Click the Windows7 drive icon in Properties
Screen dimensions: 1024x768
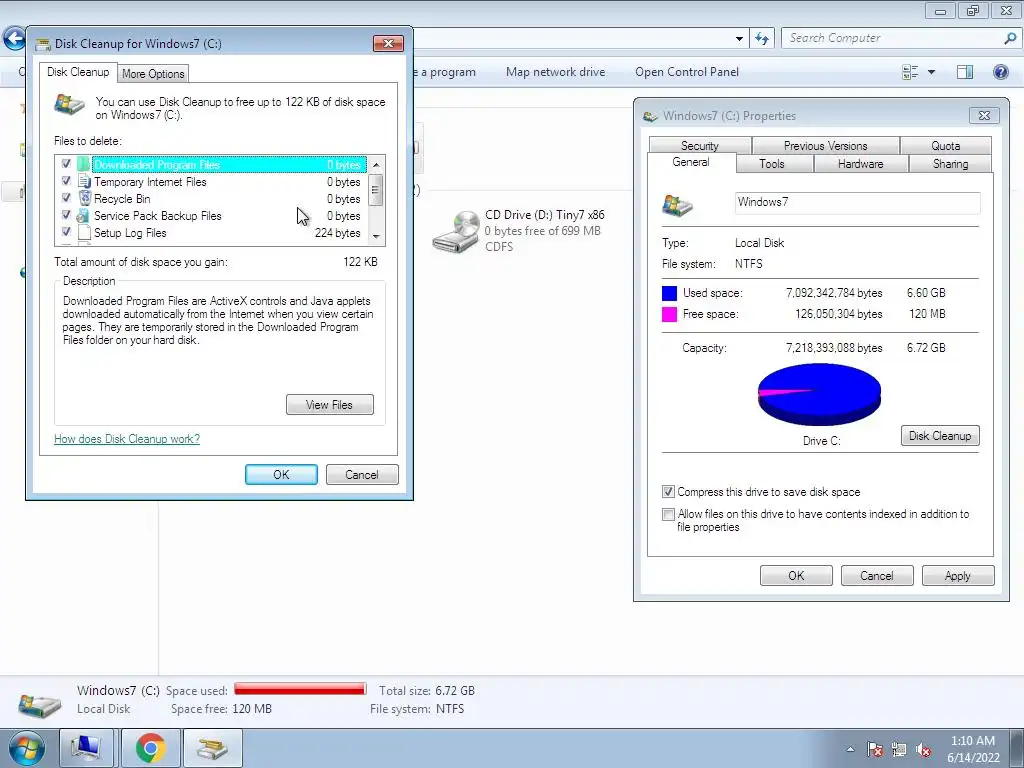pyautogui.click(x=677, y=205)
